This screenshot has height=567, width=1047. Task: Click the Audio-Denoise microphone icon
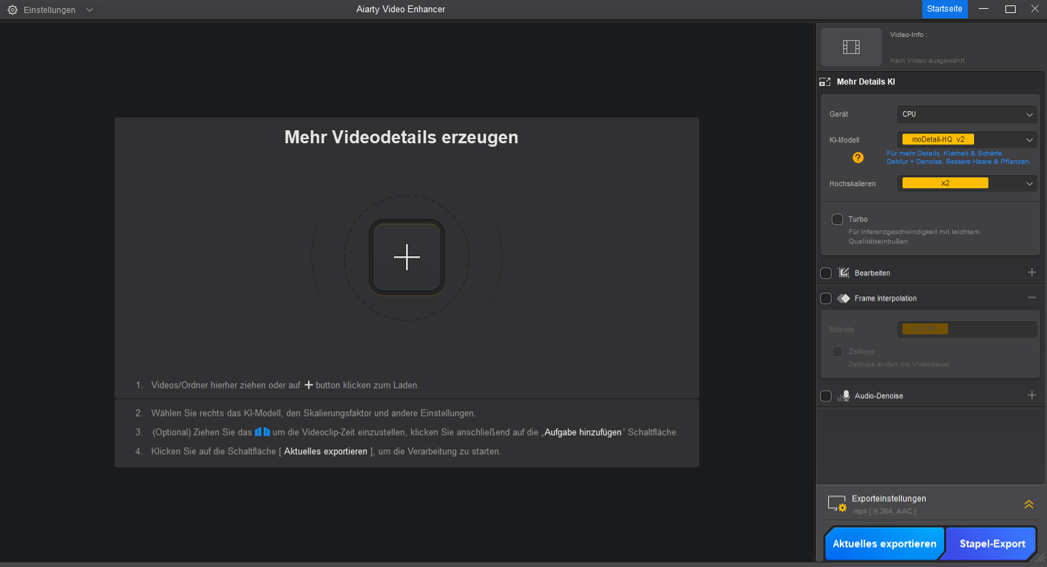(845, 396)
